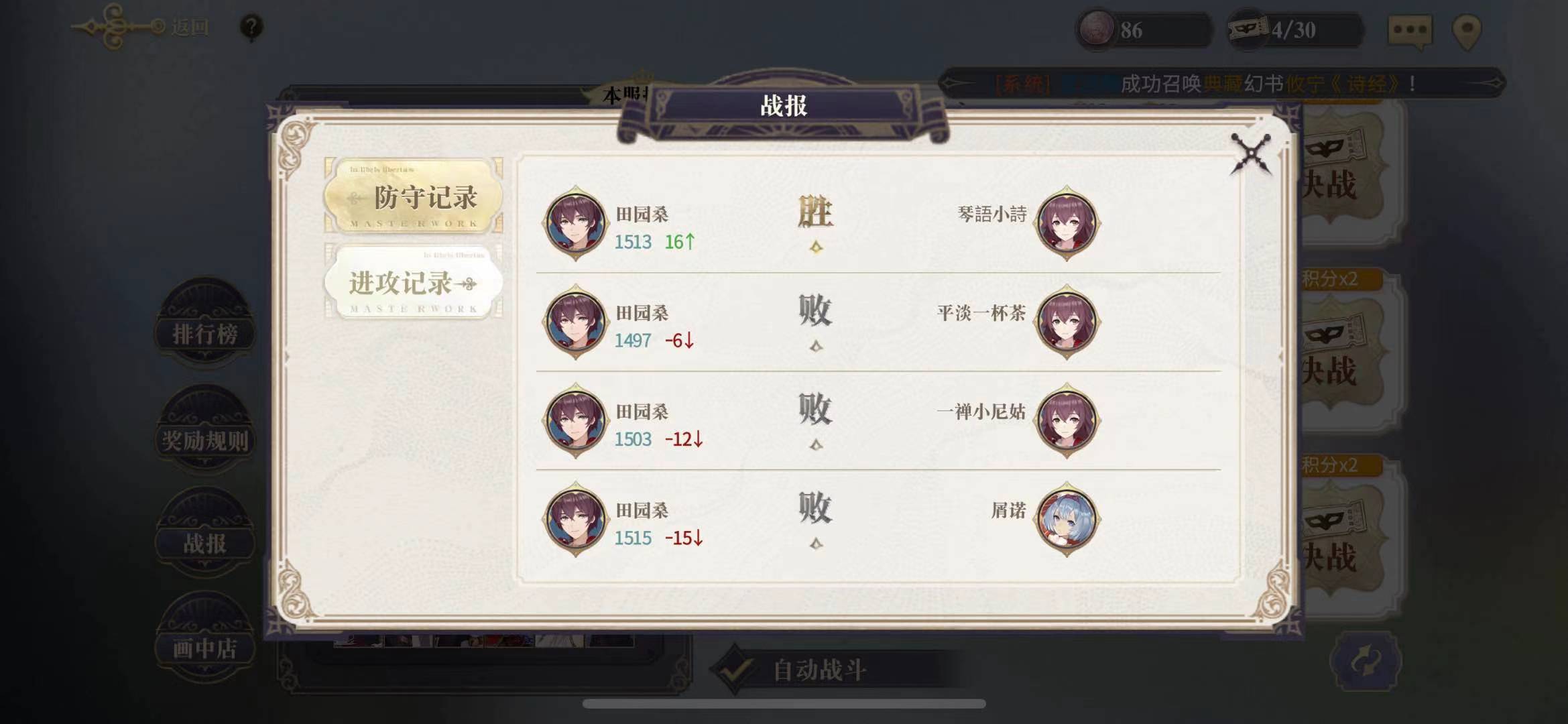Tap the 返回 back arrow
The width and height of the screenshot is (1568, 724).
(141, 27)
